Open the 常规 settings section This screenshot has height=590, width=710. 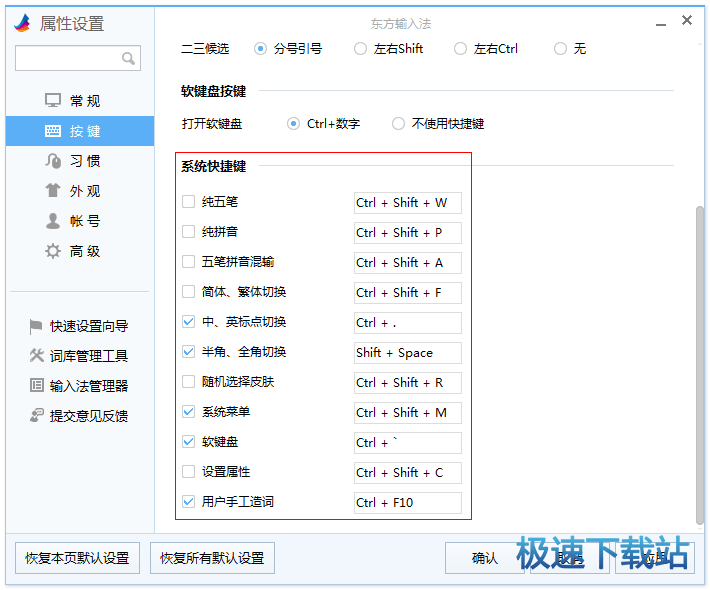[80, 101]
